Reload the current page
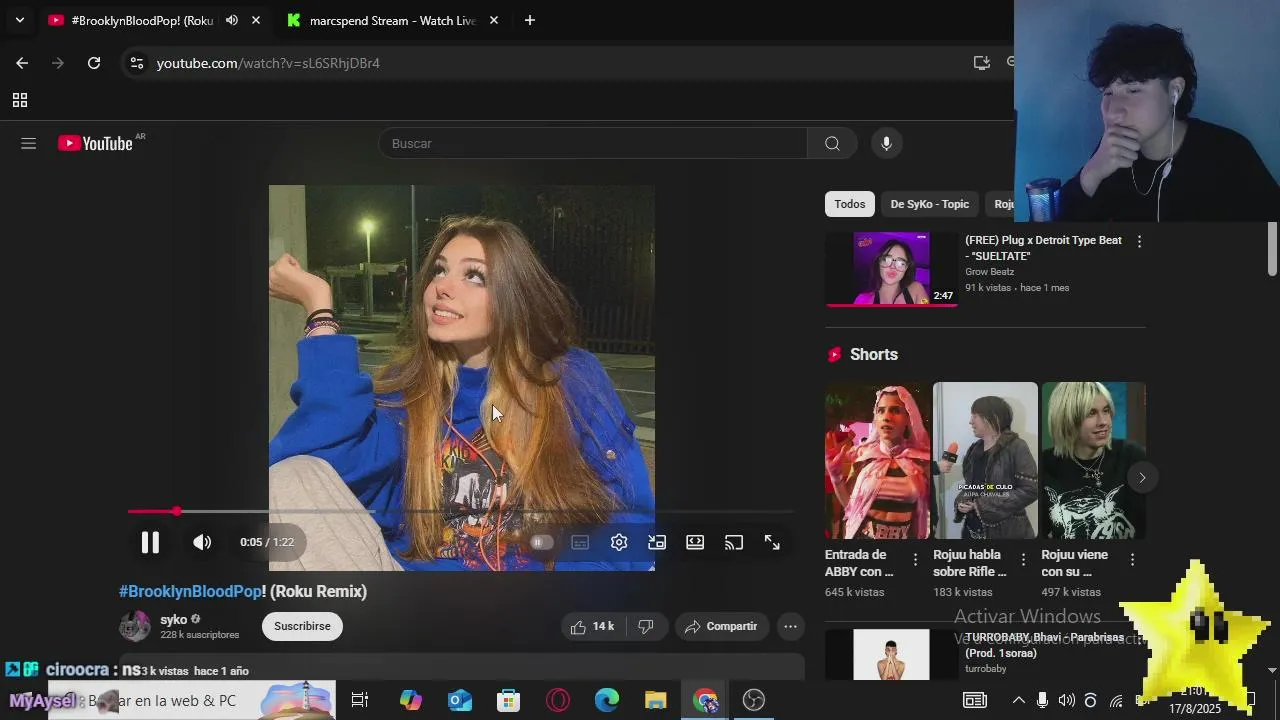Screen dimensions: 1280x720 click(x=94, y=63)
